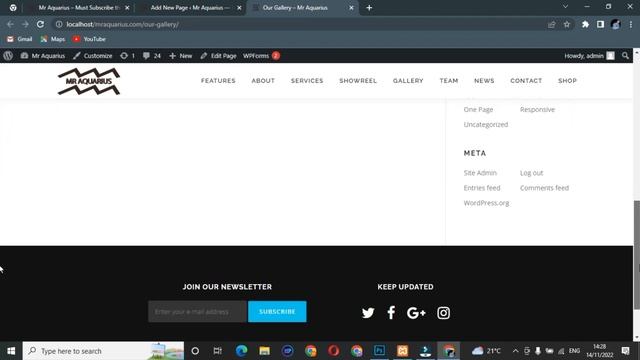Open Windows Start menu
This screenshot has height=360, width=640.
click(11, 351)
